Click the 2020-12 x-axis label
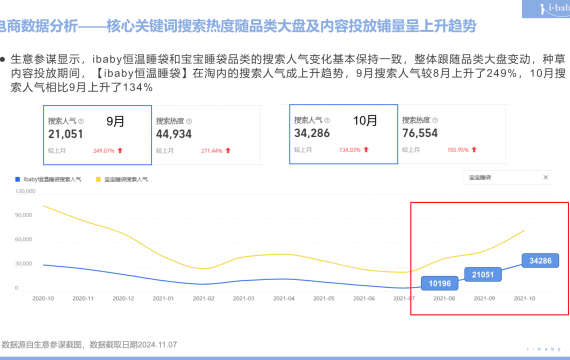 (x=123, y=299)
